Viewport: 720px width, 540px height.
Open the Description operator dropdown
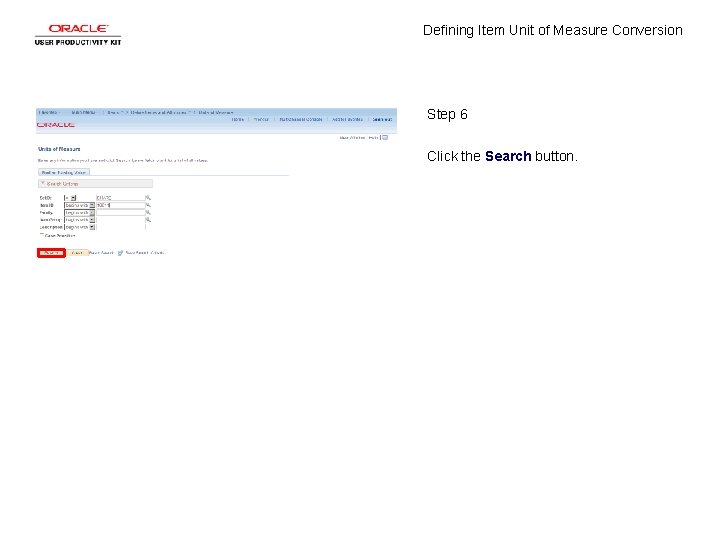coord(79,227)
